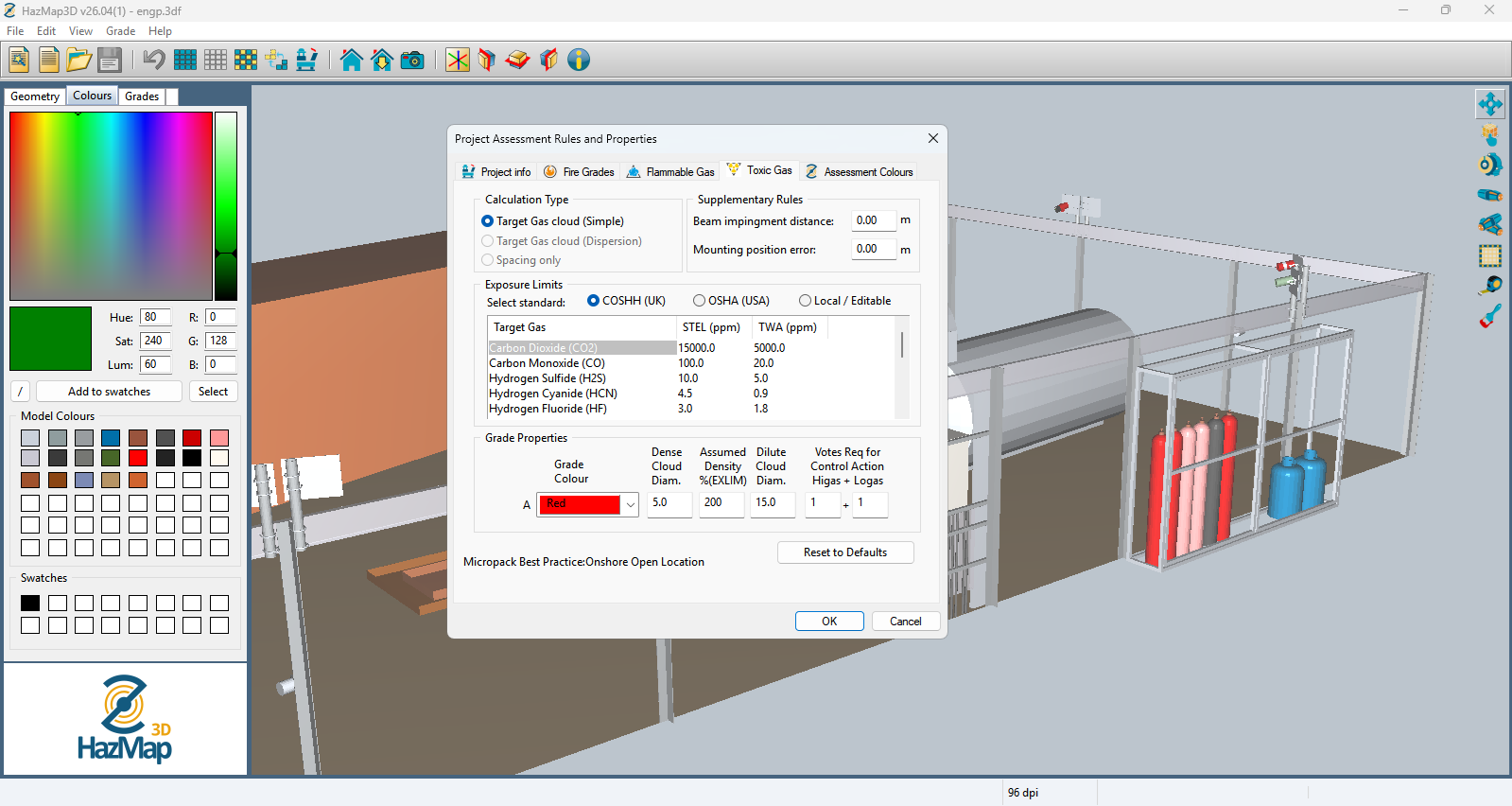Click Beam impingment distance input field
The width and height of the screenshot is (1512, 806).
[873, 220]
